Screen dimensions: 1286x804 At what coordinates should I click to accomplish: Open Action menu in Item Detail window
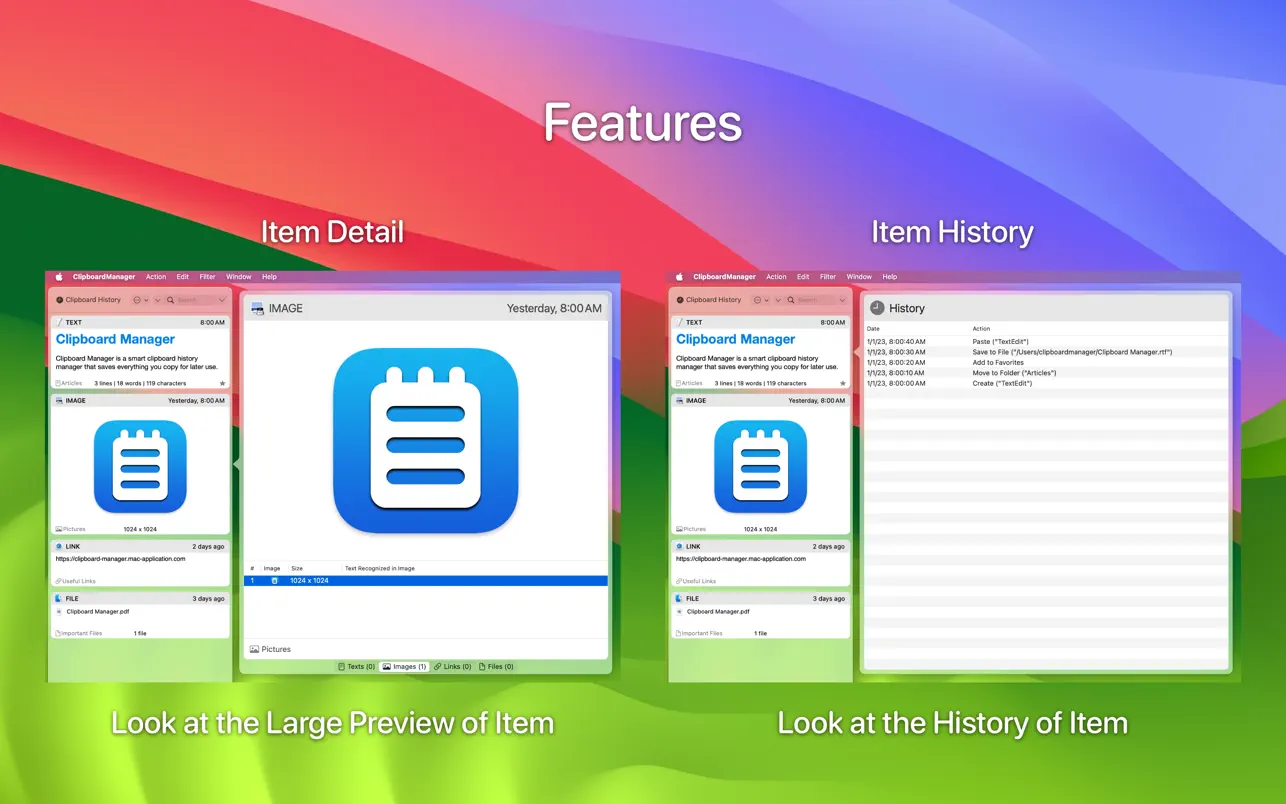click(x=156, y=277)
